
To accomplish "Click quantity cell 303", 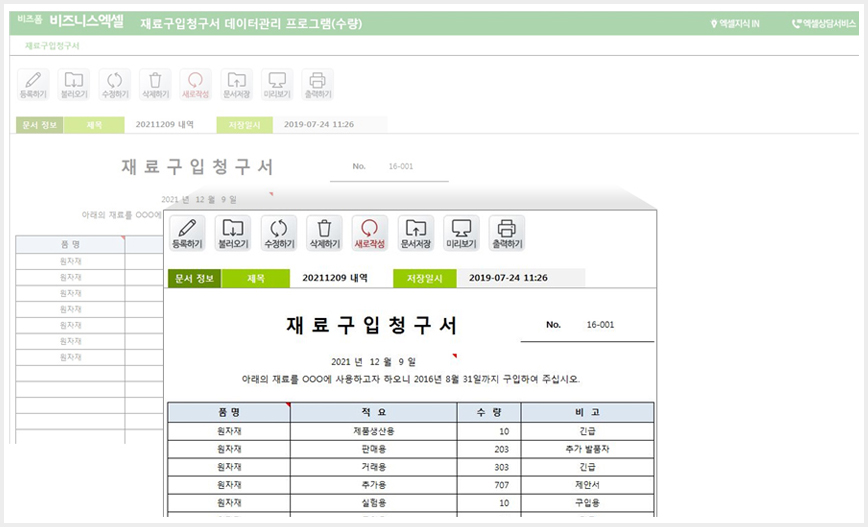I will click(x=489, y=467).
